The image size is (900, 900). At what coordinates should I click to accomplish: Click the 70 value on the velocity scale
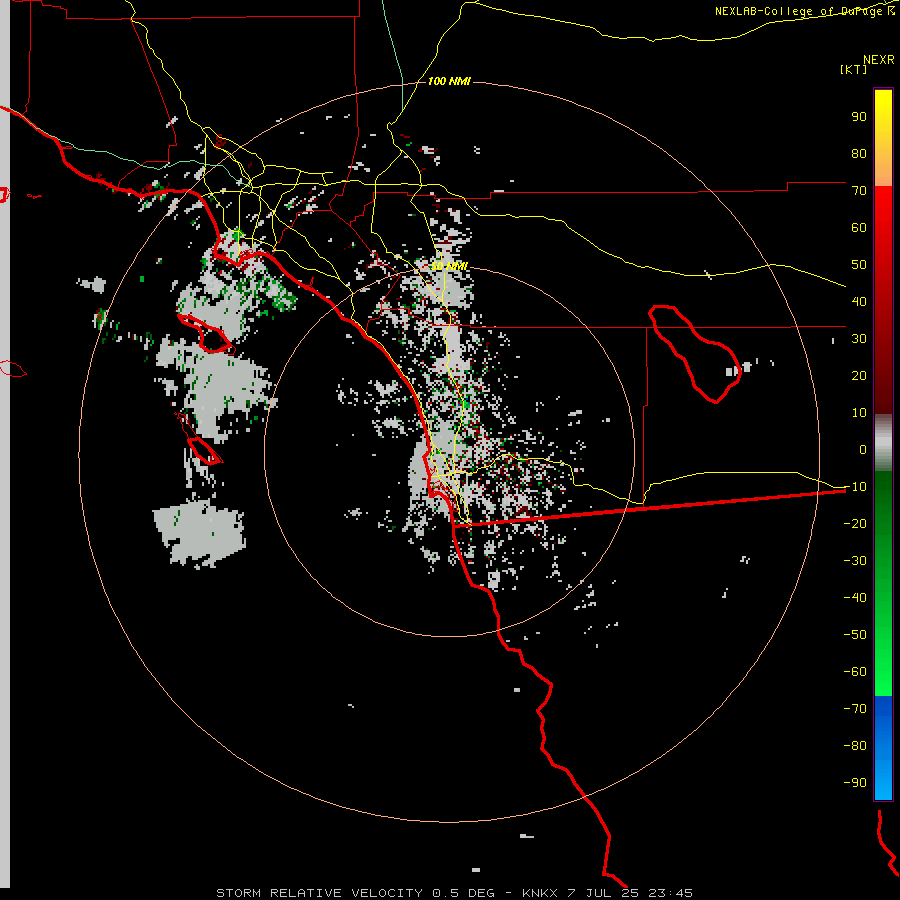tap(859, 191)
